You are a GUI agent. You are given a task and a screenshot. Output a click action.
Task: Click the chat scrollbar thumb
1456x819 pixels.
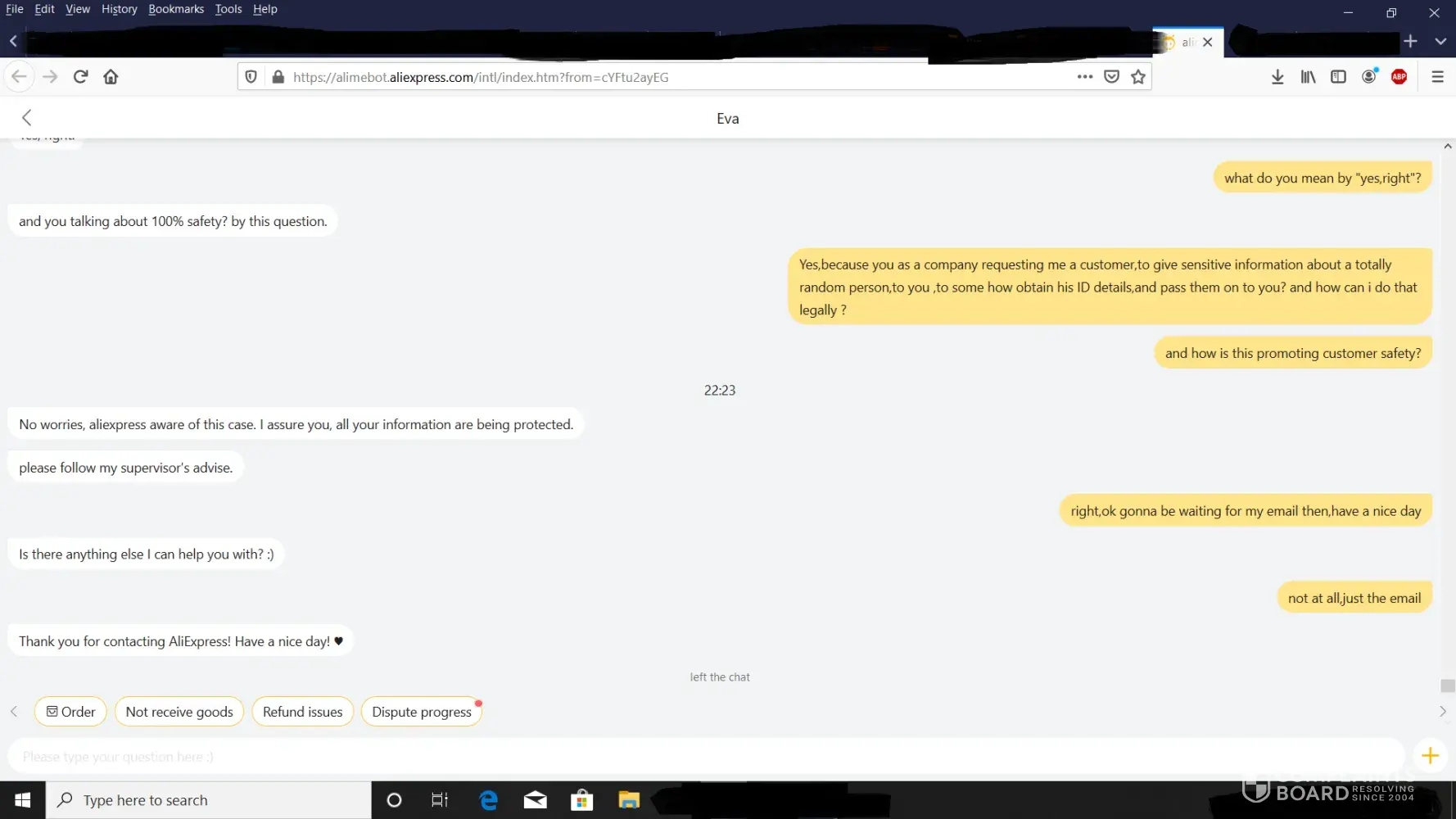pyautogui.click(x=1448, y=686)
